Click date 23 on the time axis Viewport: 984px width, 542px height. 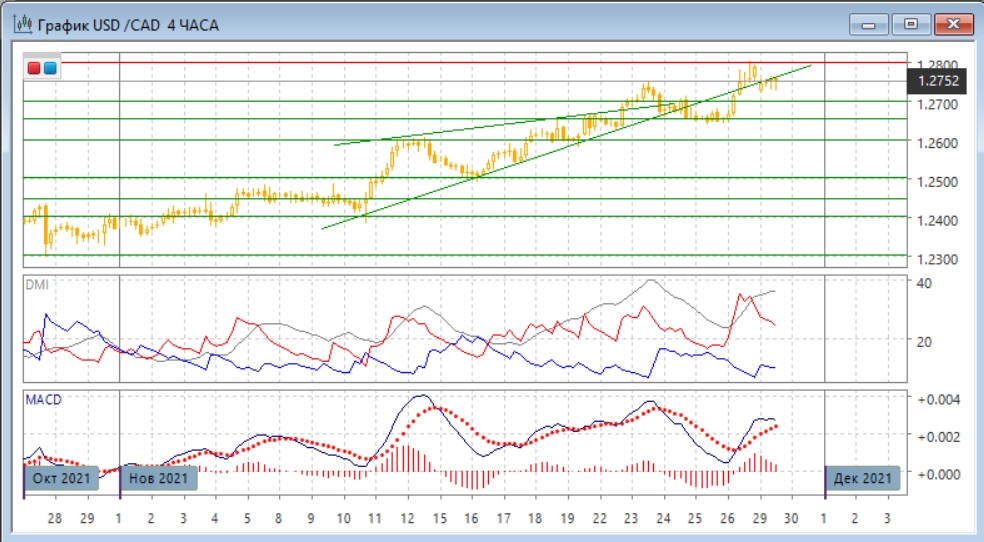point(630,519)
